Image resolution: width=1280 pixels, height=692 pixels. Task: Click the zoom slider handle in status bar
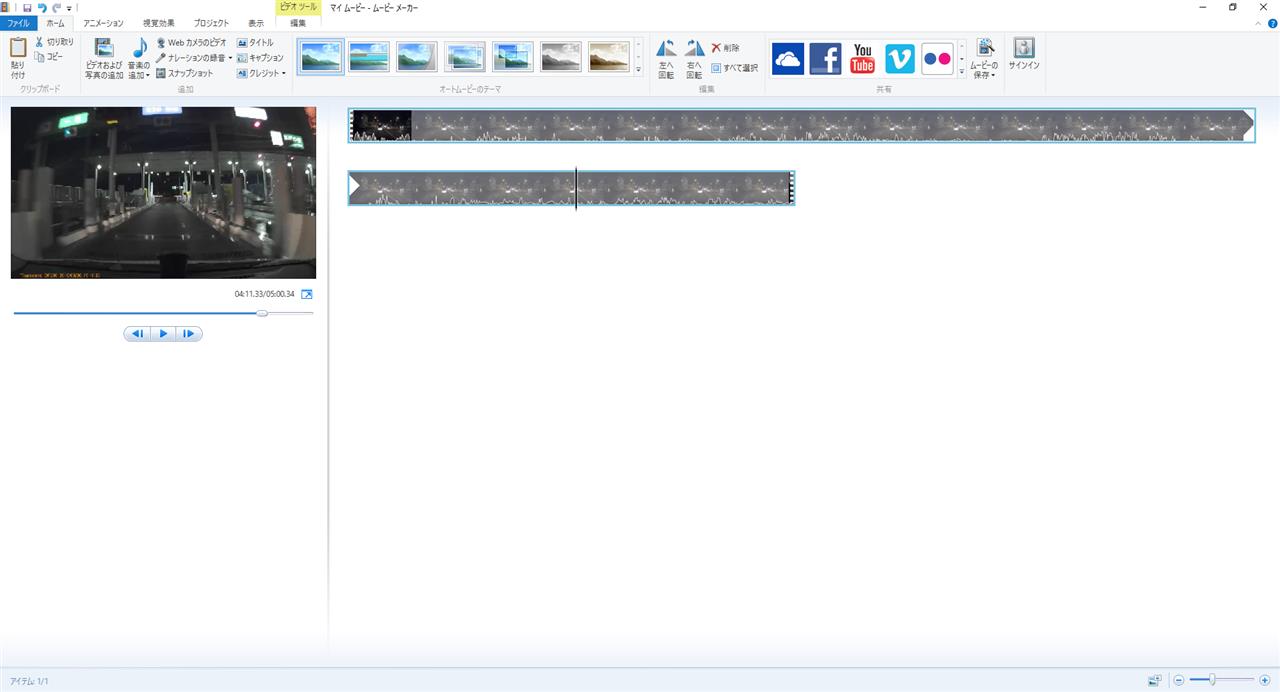pyautogui.click(x=1212, y=680)
